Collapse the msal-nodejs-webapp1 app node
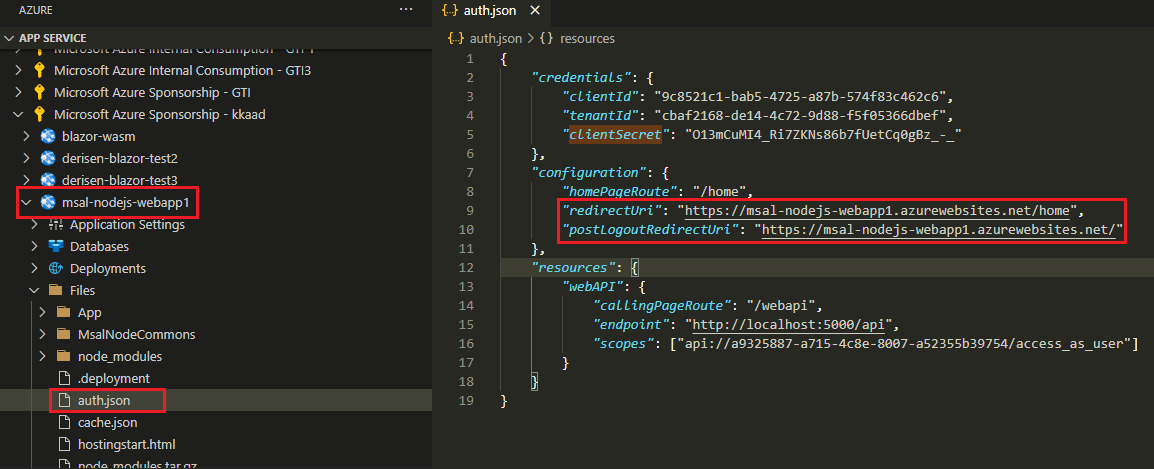1154x469 pixels. click(26, 202)
